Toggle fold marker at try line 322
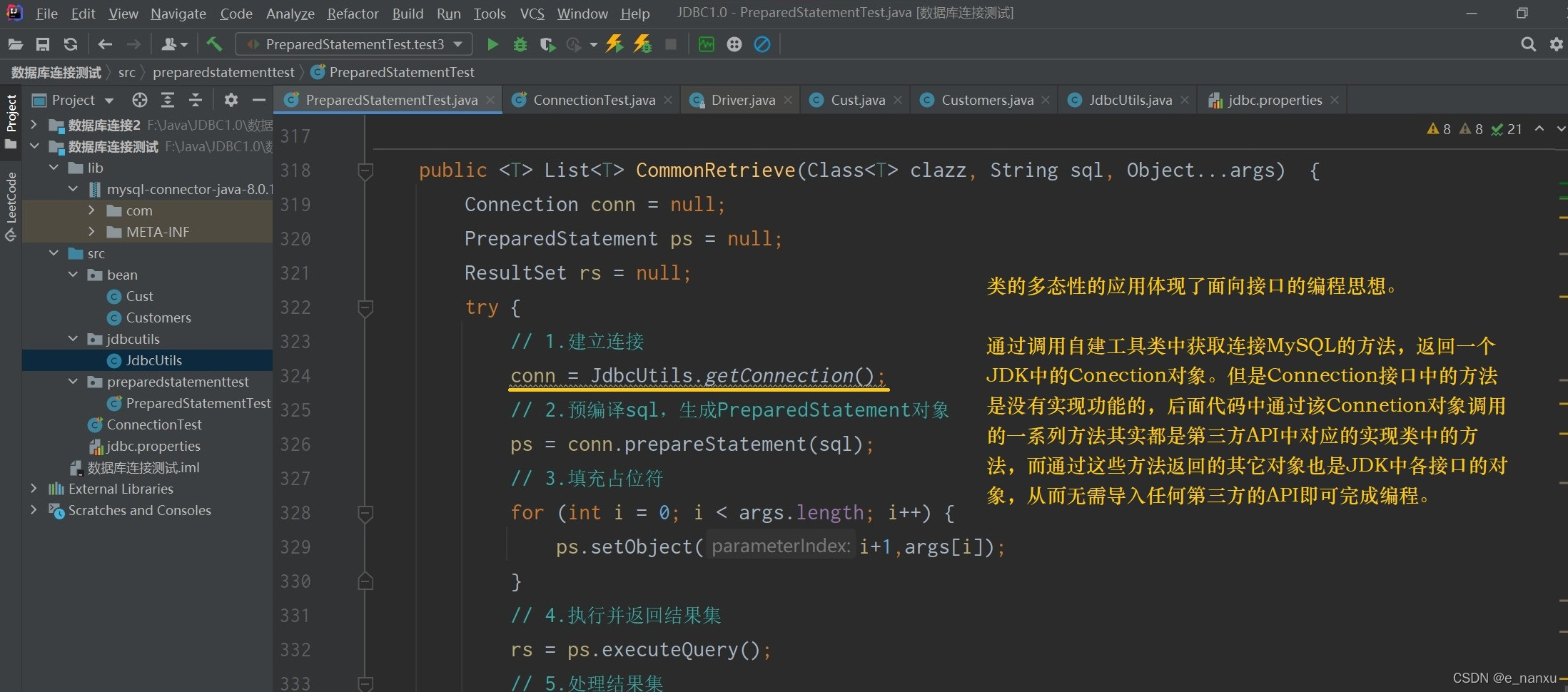This screenshot has height=692, width=1568. 365,307
